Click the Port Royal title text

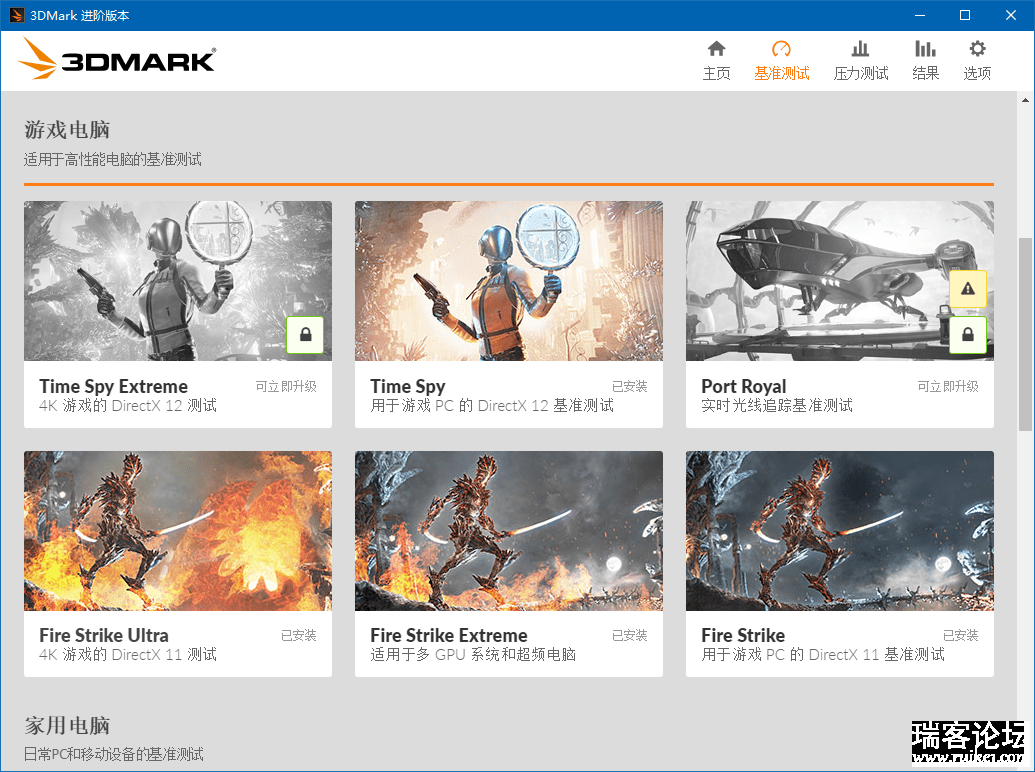pos(744,386)
